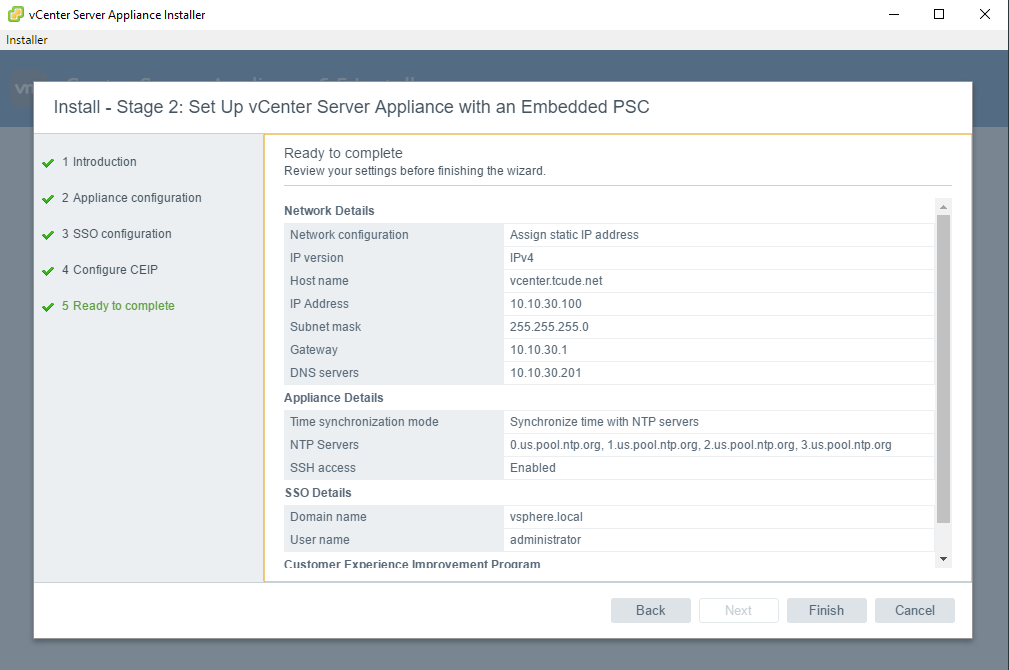
Task: Click the 'Gateway' label
Action: pyautogui.click(x=313, y=350)
